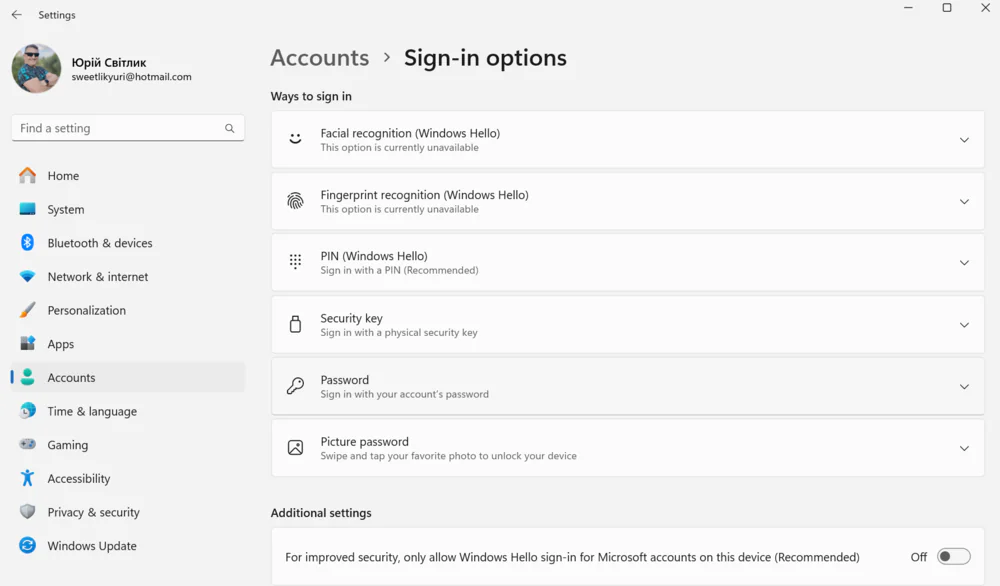Expand Facial recognition chevron
Image resolution: width=1000 pixels, height=586 pixels.
click(x=964, y=140)
